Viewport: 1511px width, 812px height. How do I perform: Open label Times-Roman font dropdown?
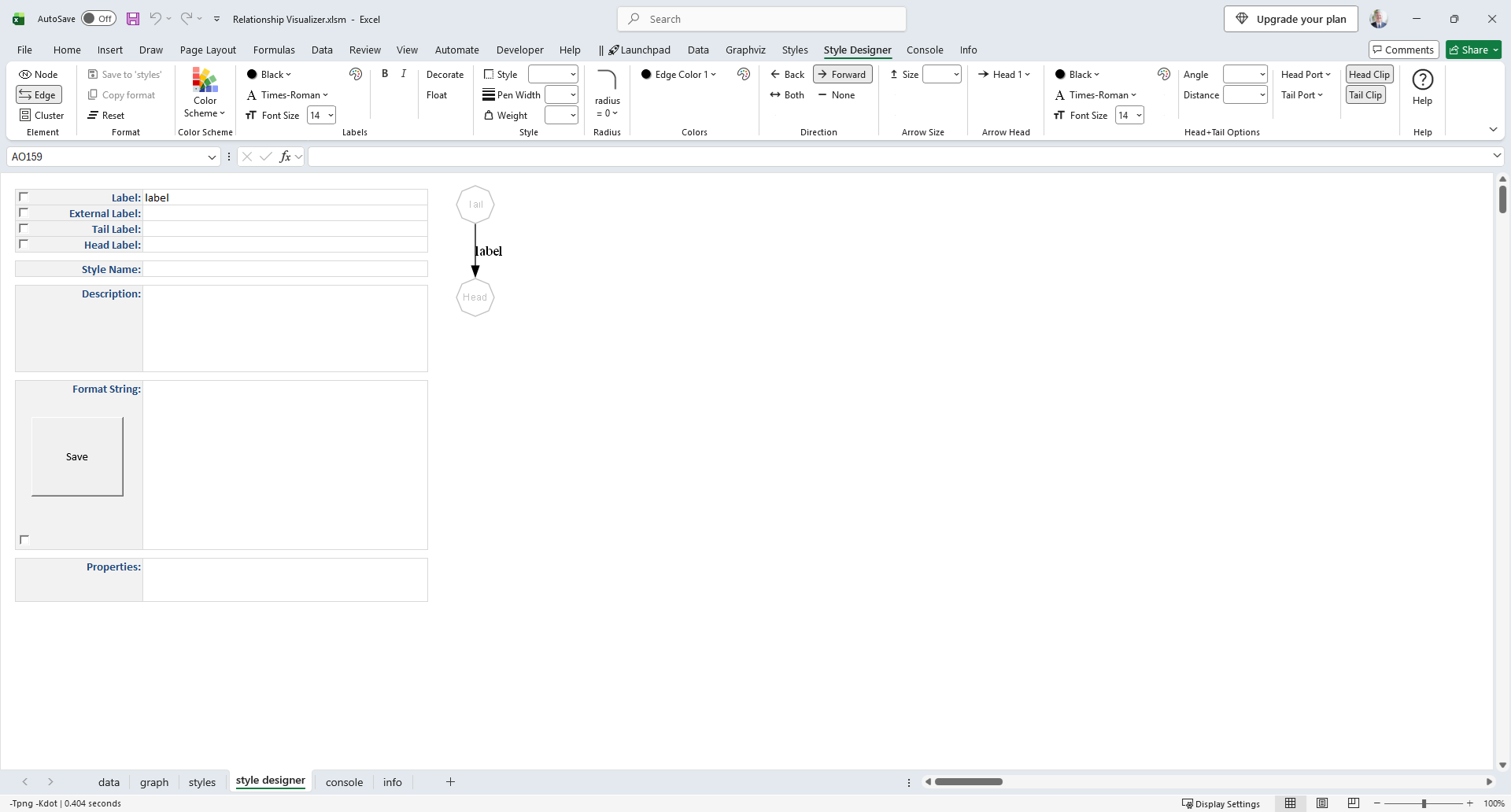(x=287, y=94)
